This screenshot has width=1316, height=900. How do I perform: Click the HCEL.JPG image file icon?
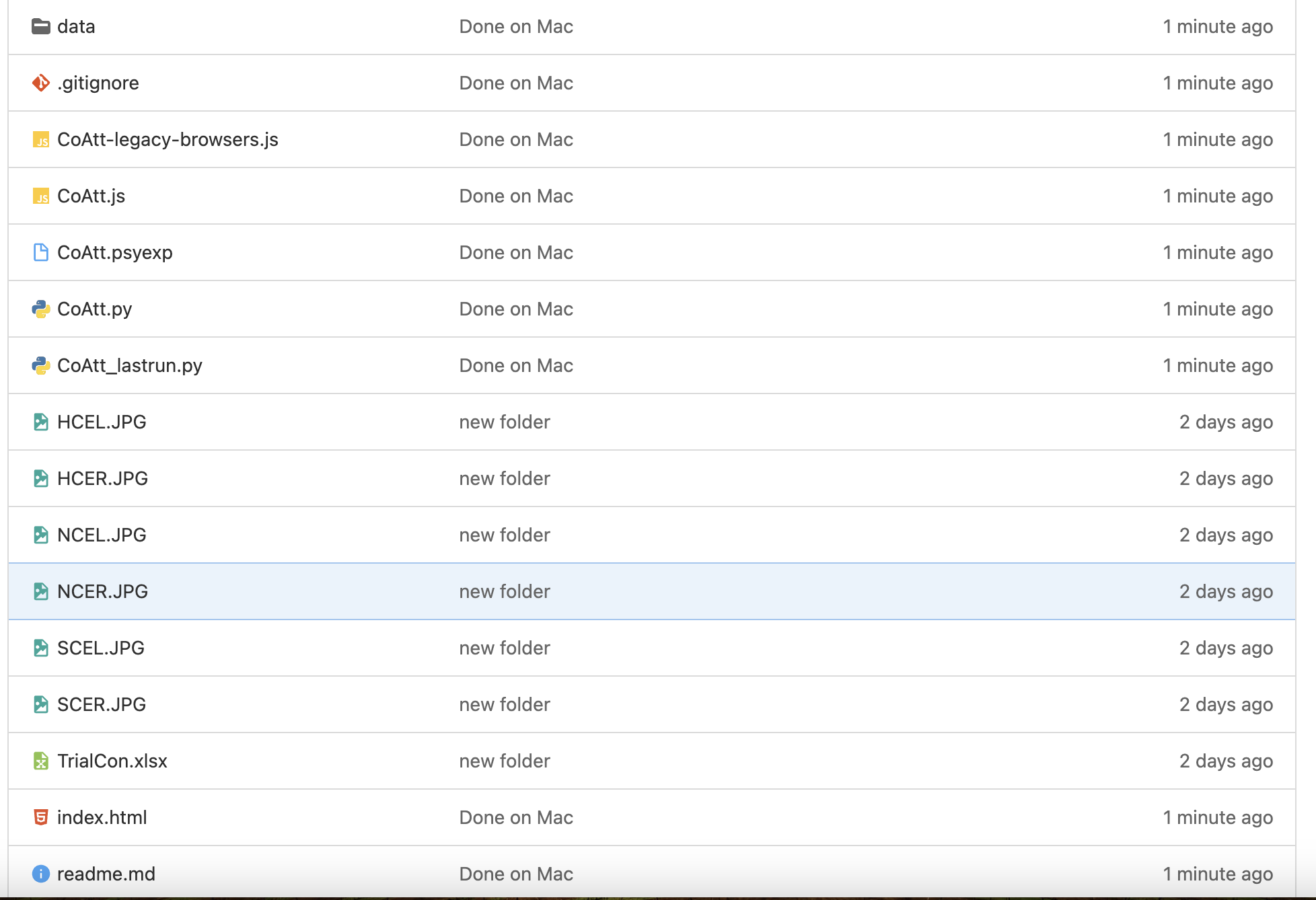click(40, 422)
